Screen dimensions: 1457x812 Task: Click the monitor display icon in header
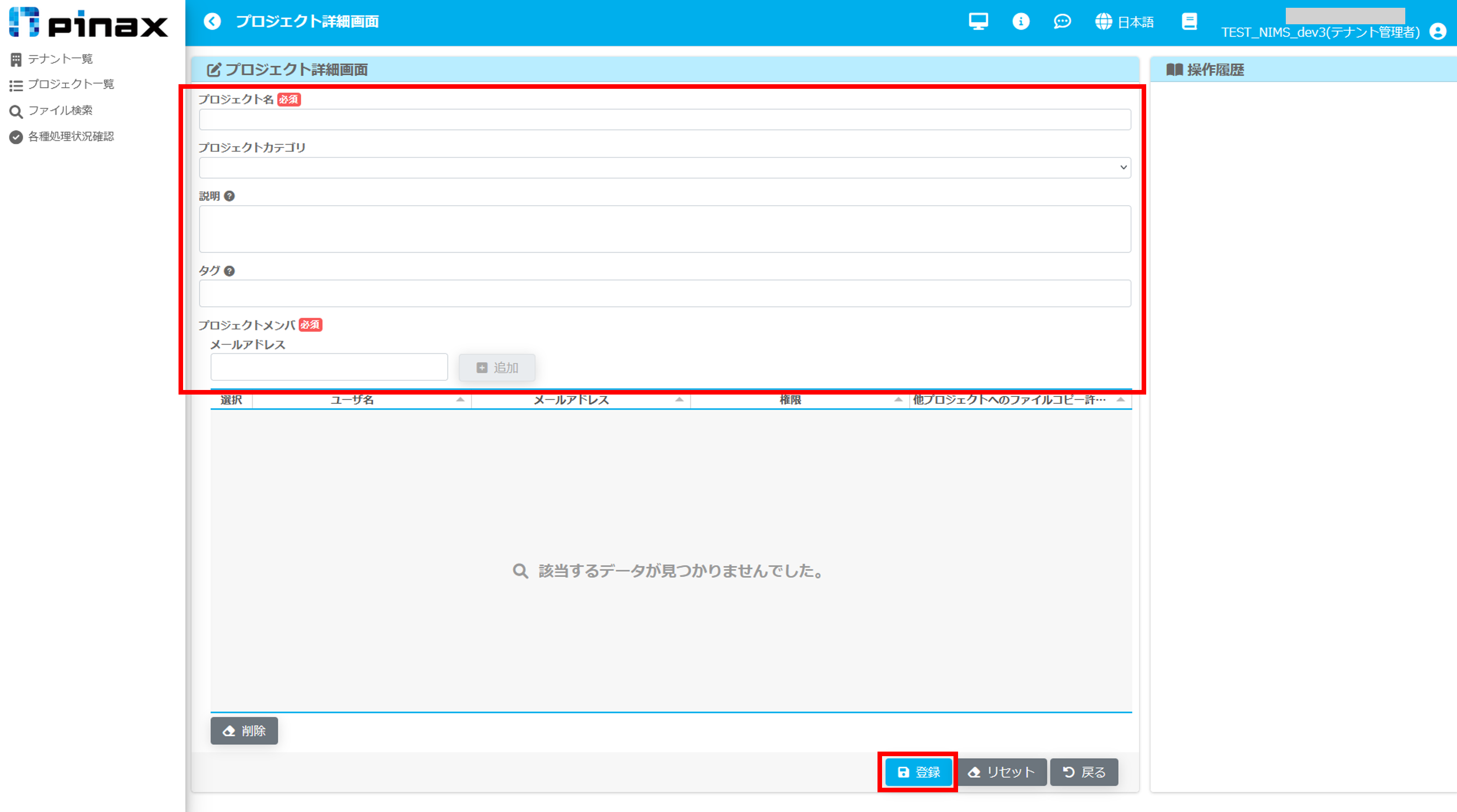(x=978, y=22)
